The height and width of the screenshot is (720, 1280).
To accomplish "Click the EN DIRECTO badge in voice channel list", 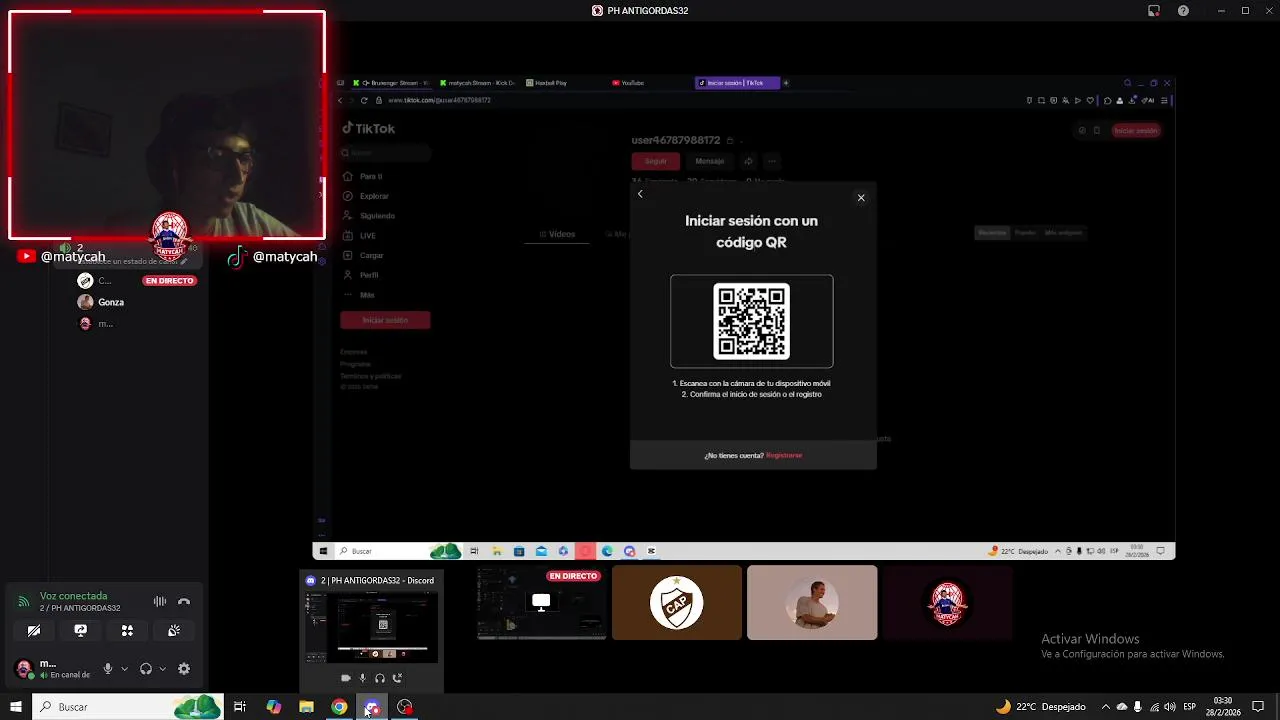I will pos(170,281).
